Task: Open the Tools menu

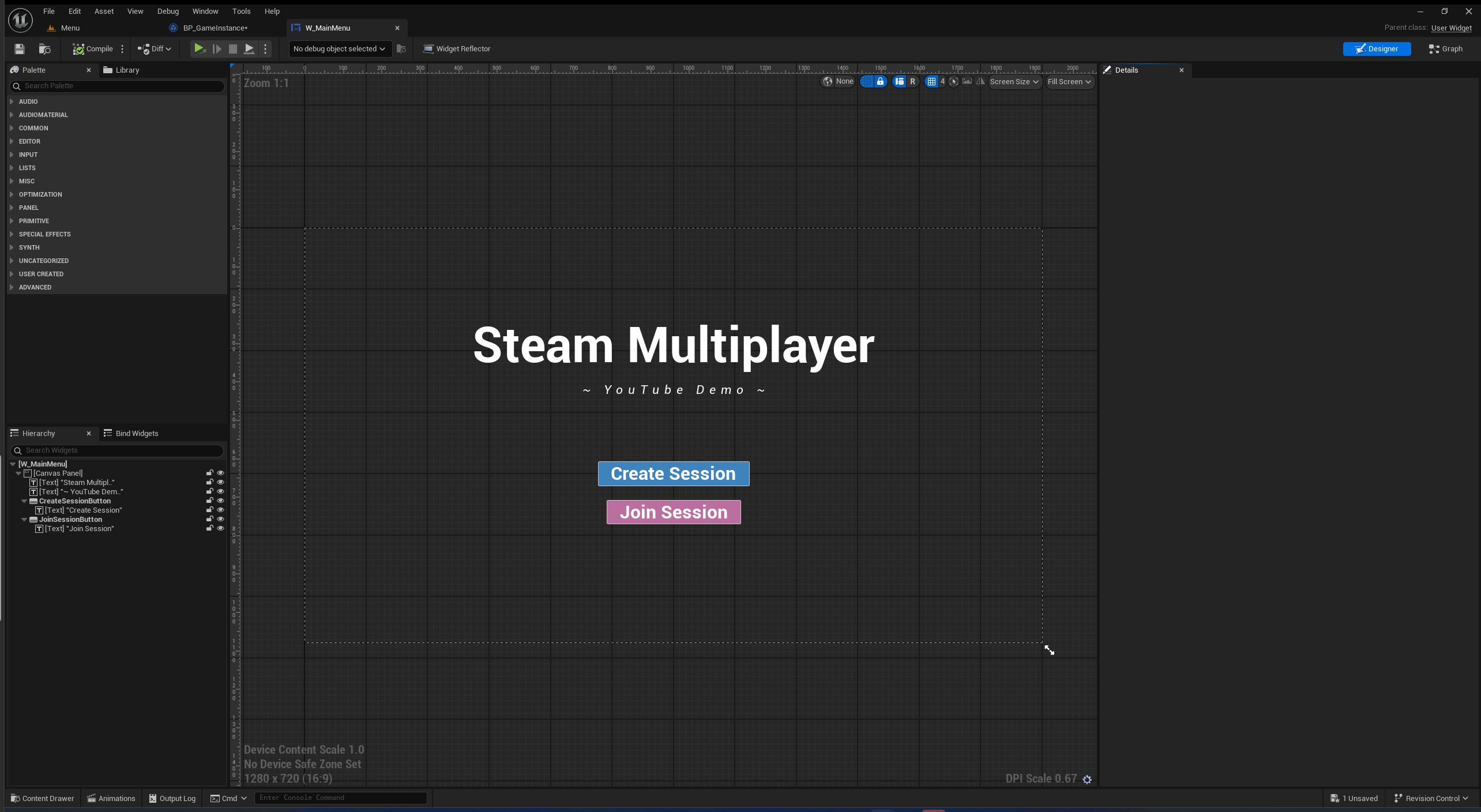Action: (241, 11)
